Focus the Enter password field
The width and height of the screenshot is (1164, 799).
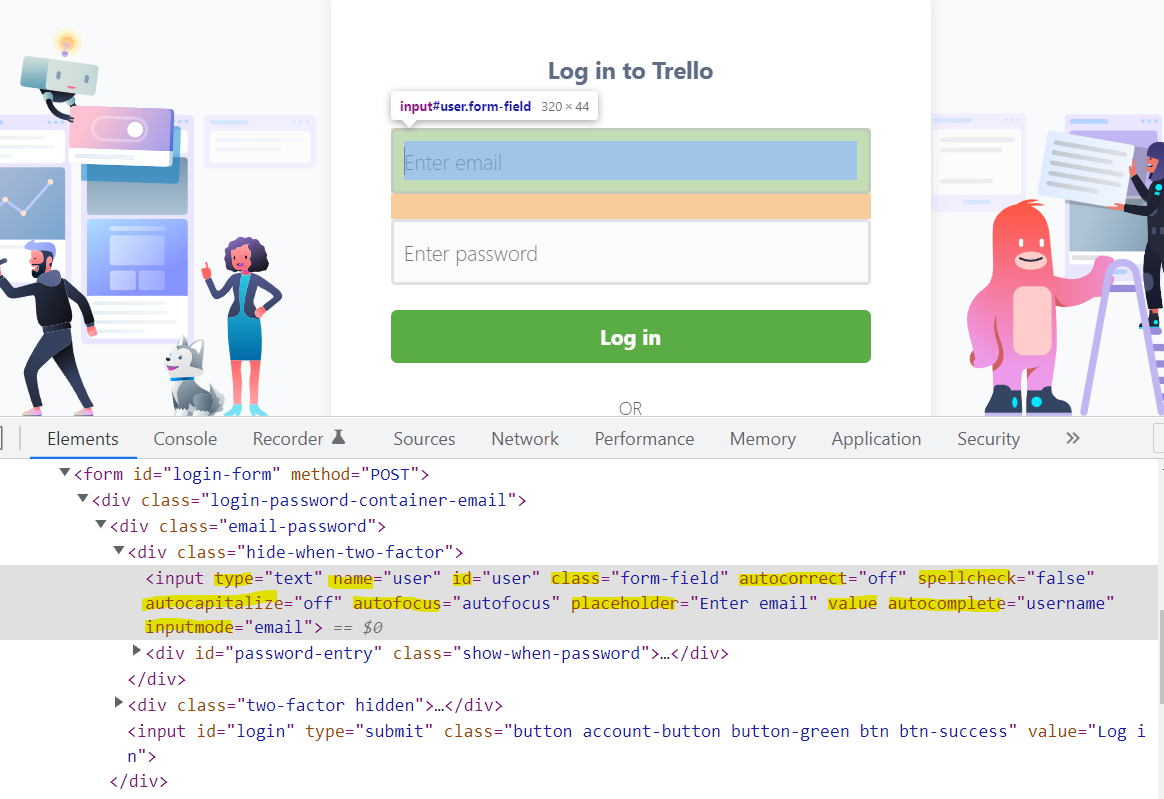click(x=630, y=254)
